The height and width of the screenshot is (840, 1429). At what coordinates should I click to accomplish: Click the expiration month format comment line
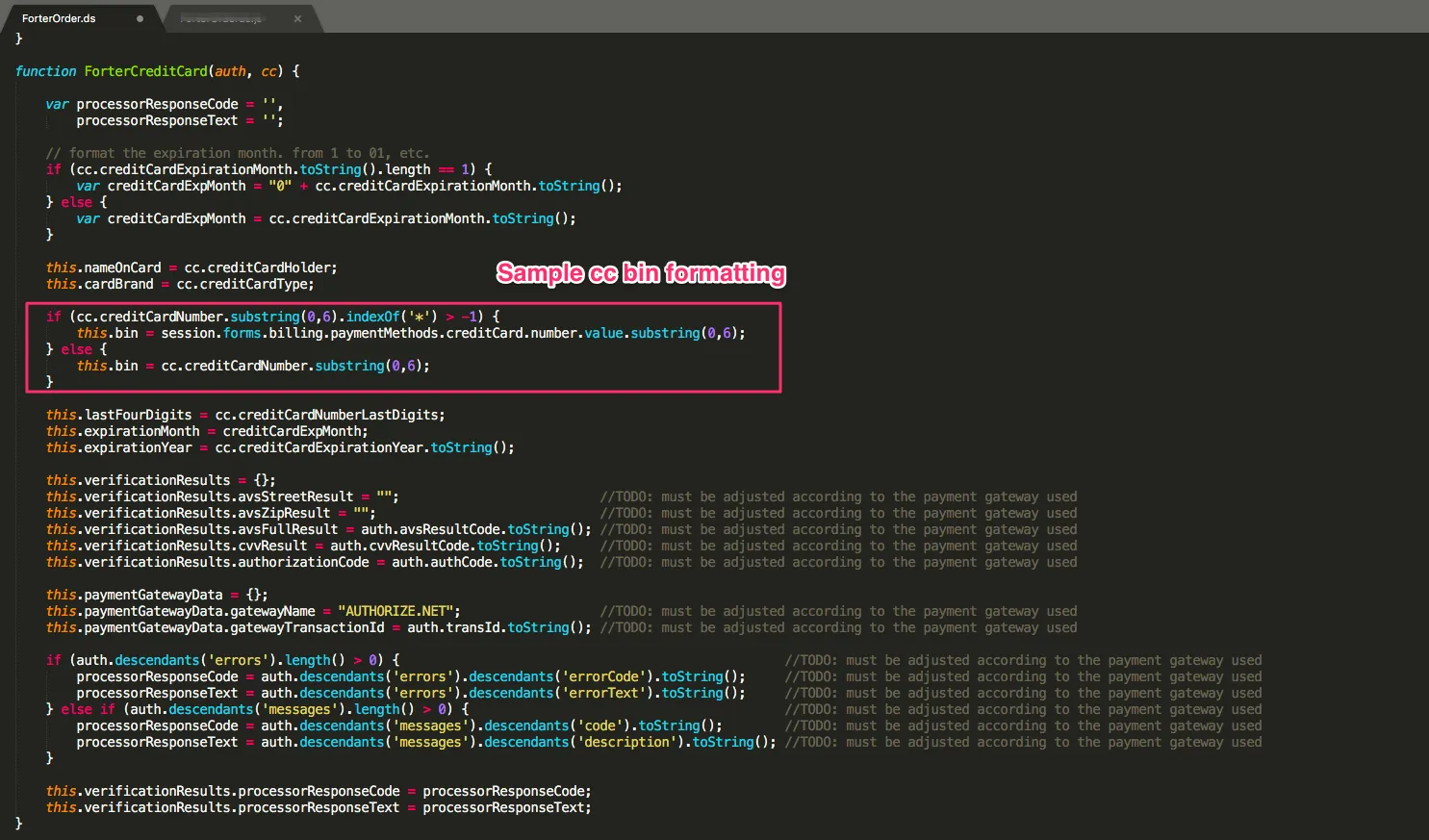238,153
